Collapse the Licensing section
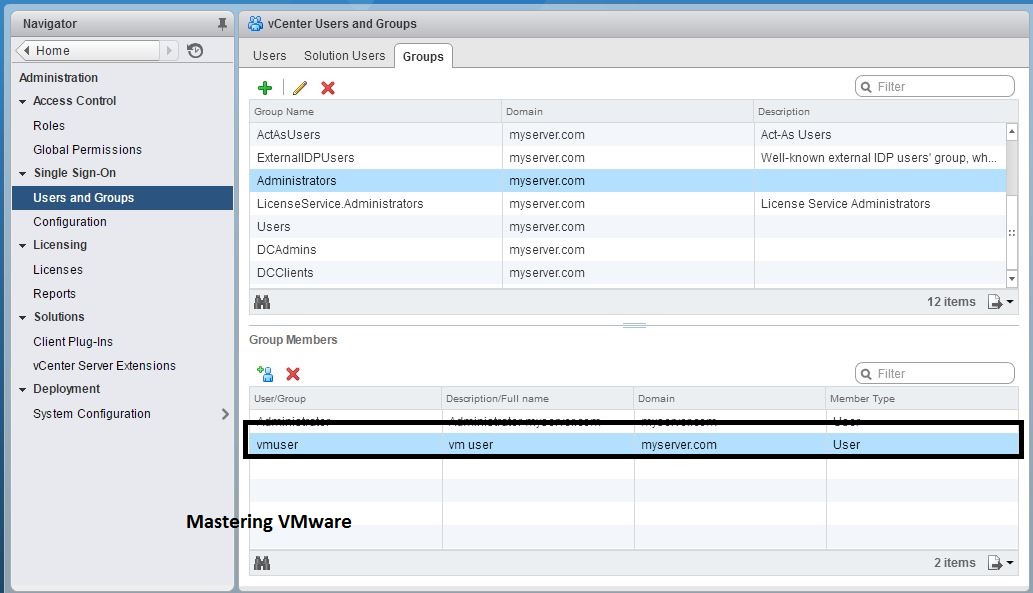 22,246
